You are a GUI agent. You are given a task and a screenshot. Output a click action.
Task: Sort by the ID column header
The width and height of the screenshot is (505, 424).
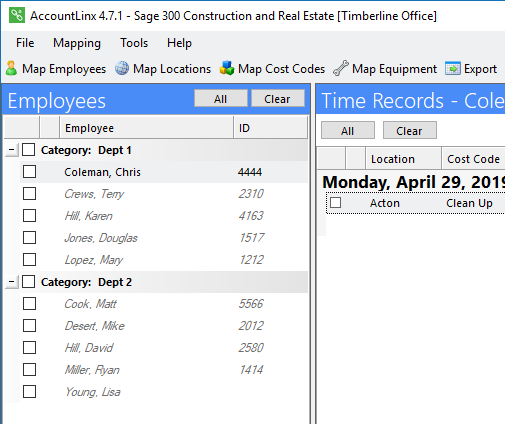pyautogui.click(x=270, y=128)
